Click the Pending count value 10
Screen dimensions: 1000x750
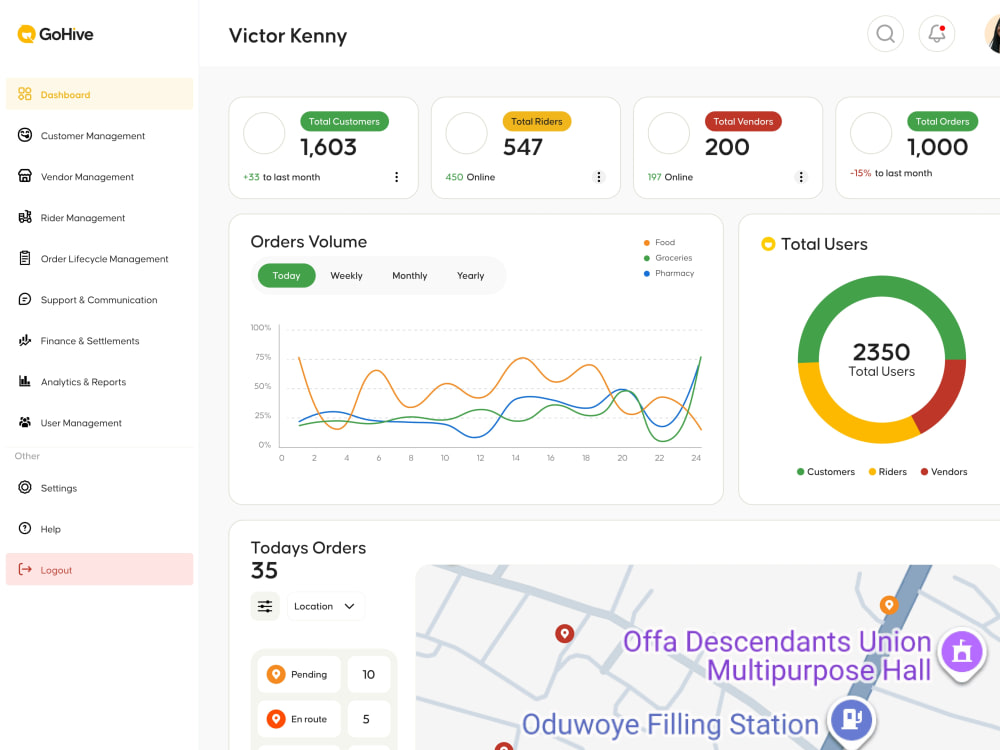pyautogui.click(x=369, y=674)
